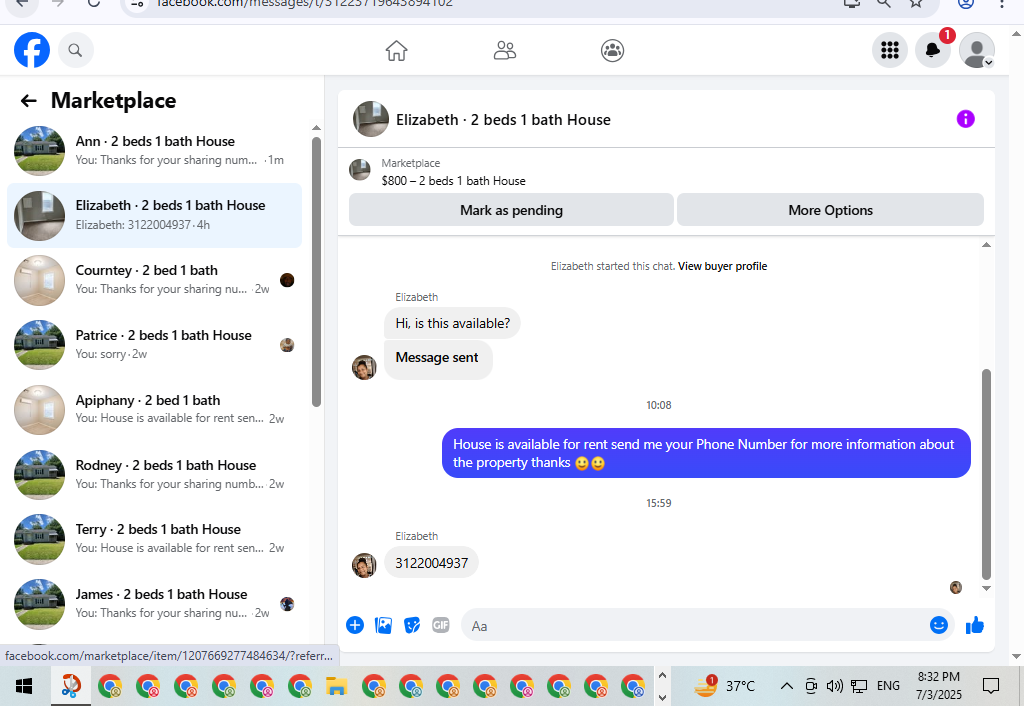Open File Explorer from taskbar
The height and width of the screenshot is (706, 1024).
tap(336, 686)
